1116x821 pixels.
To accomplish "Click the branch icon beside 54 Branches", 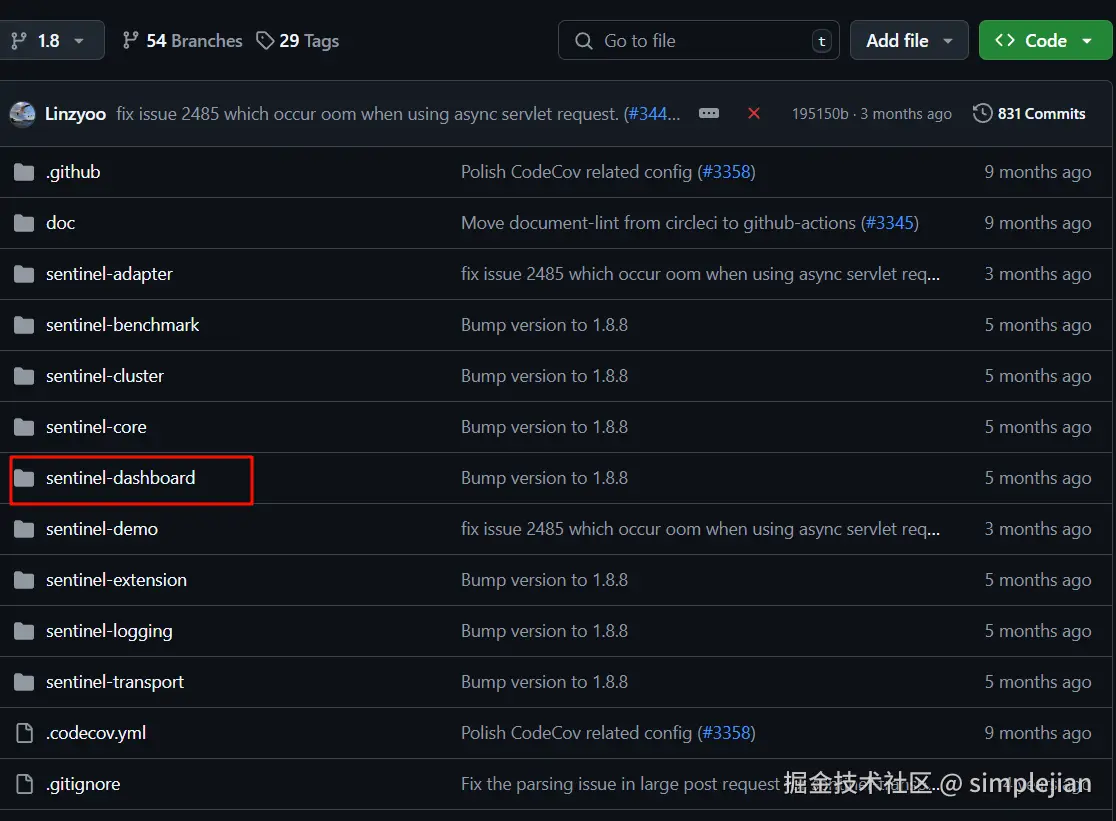I will (130, 41).
